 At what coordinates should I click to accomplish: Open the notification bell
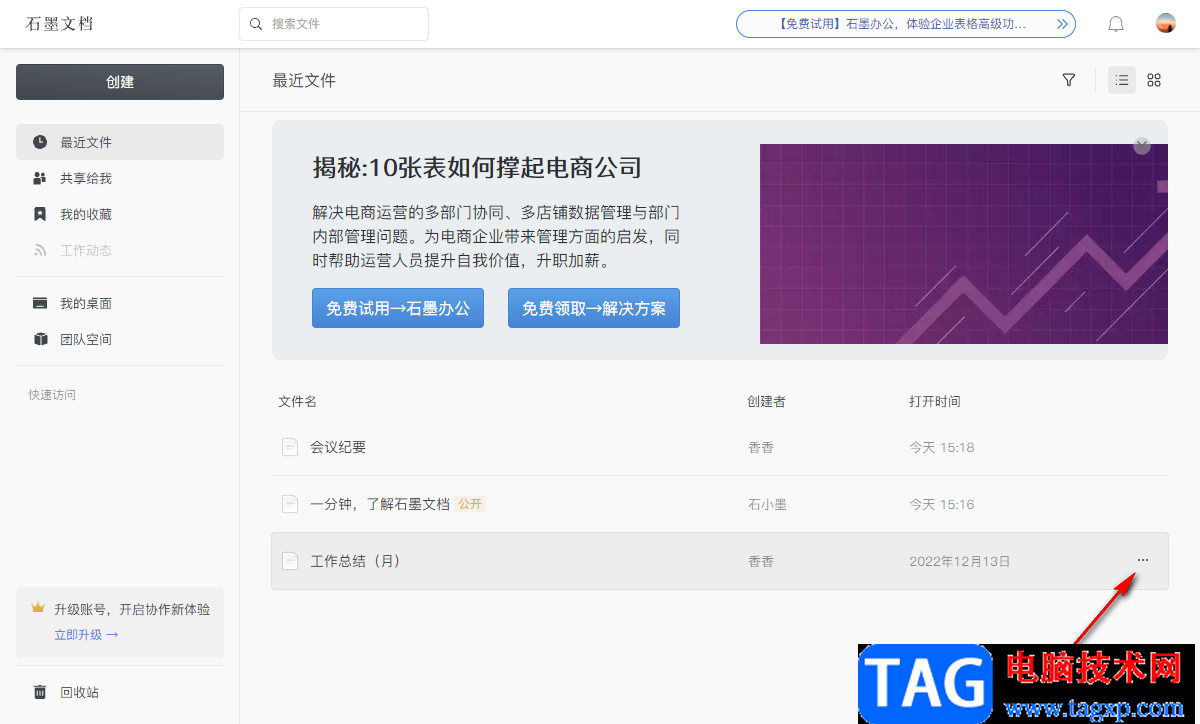(1116, 24)
